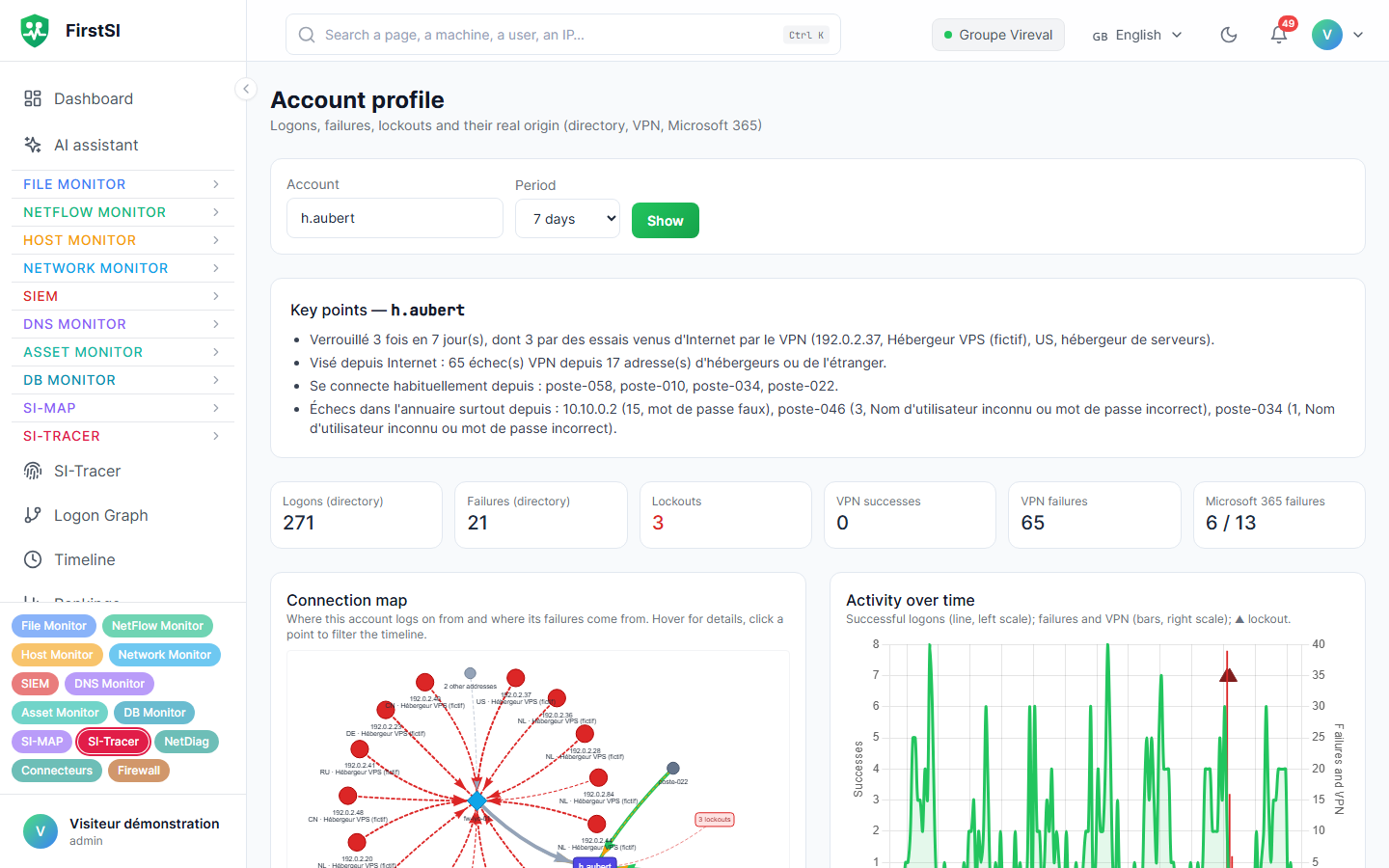Select the NetFlow Monitor tag
Screen dimensions: 1389x868
point(157,626)
